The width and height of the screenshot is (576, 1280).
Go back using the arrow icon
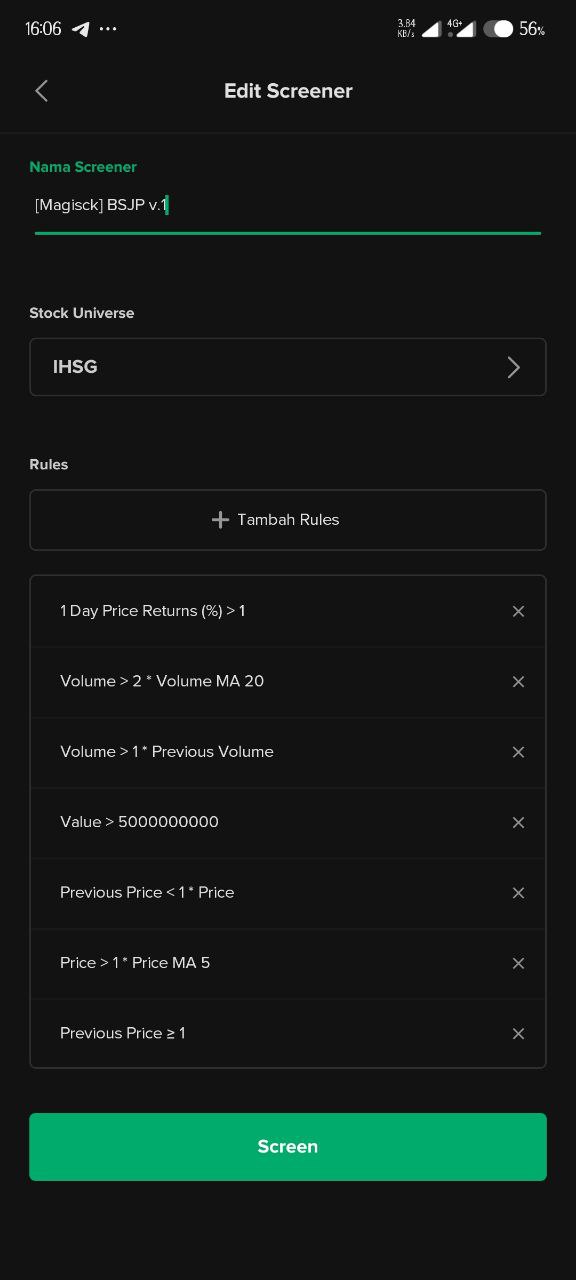pos(41,91)
